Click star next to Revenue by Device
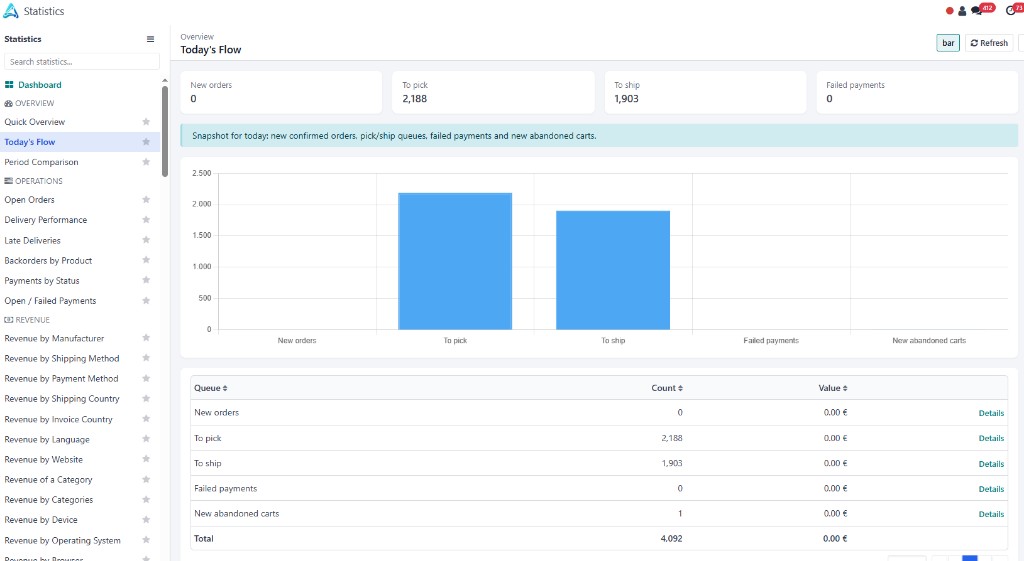 click(x=146, y=520)
